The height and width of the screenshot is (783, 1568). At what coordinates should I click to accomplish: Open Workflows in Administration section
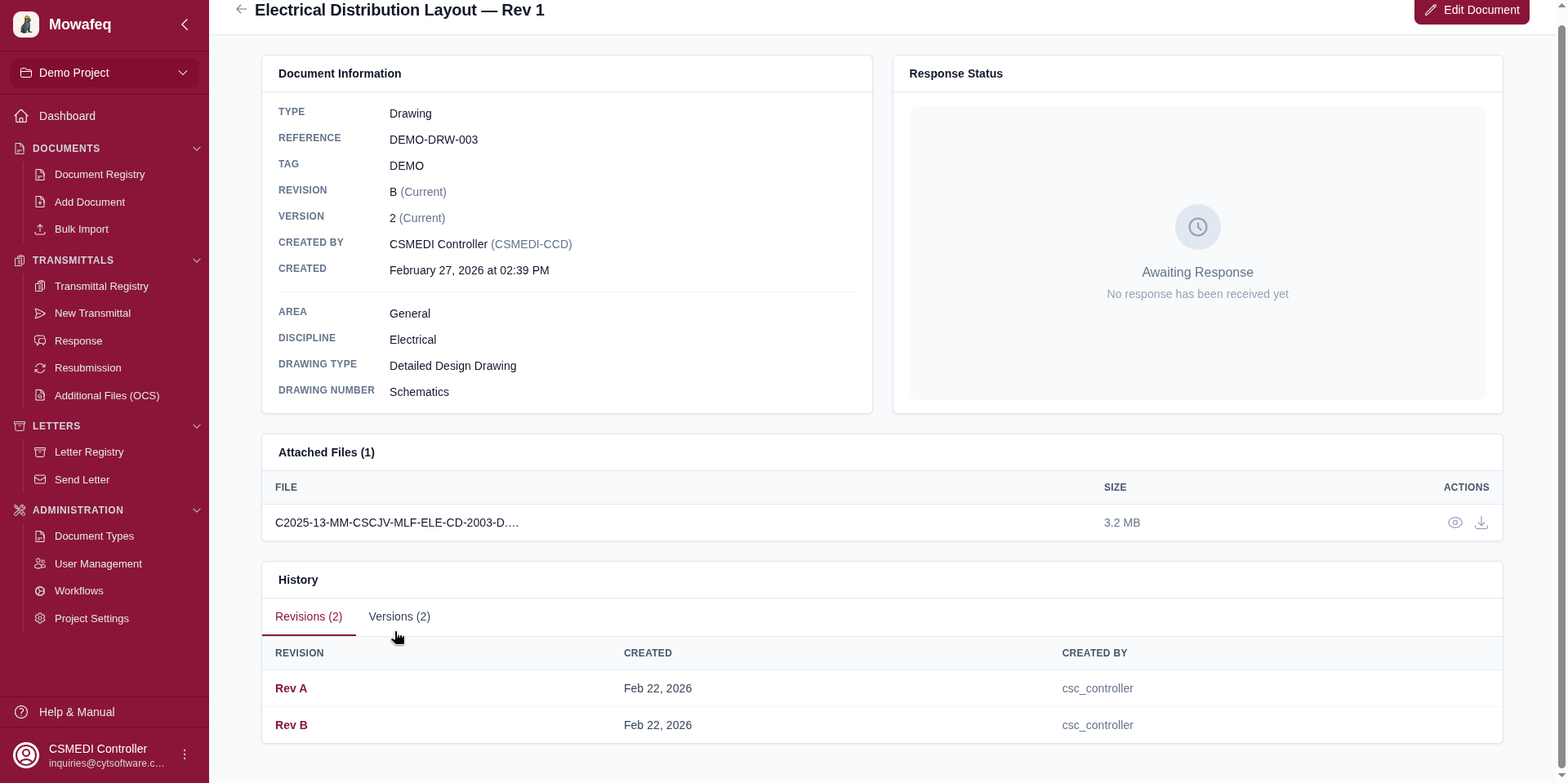tap(79, 590)
